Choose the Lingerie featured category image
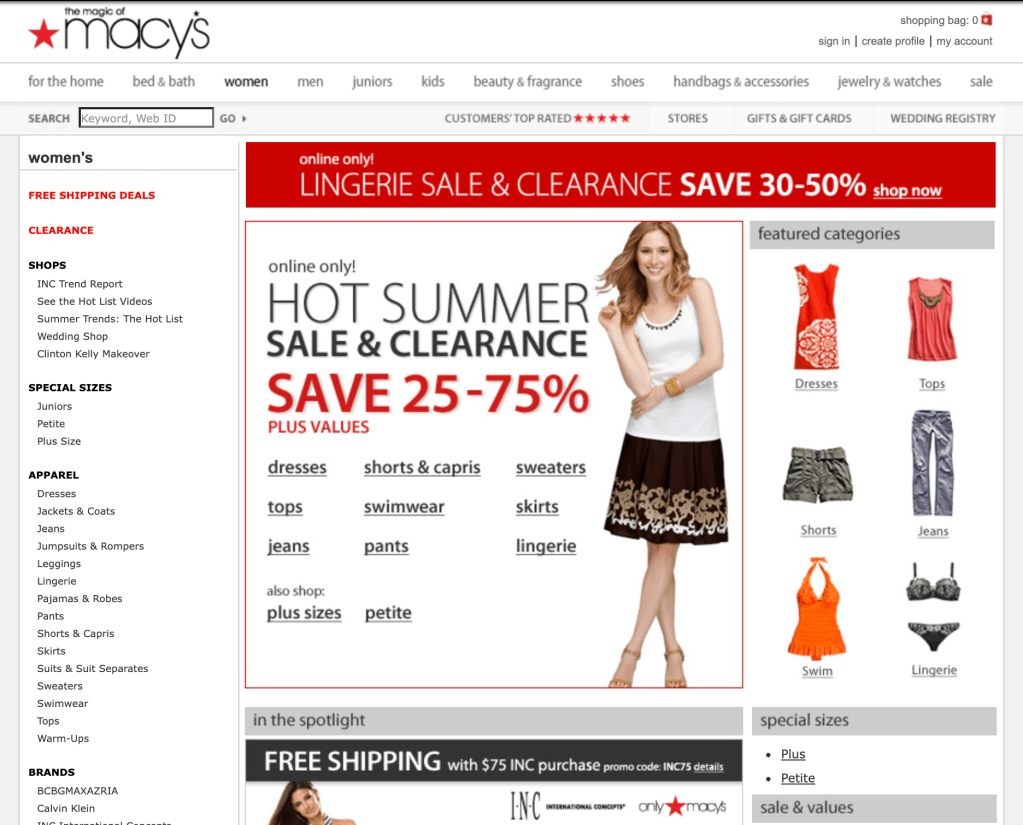The height and width of the screenshot is (825, 1023). 933,607
